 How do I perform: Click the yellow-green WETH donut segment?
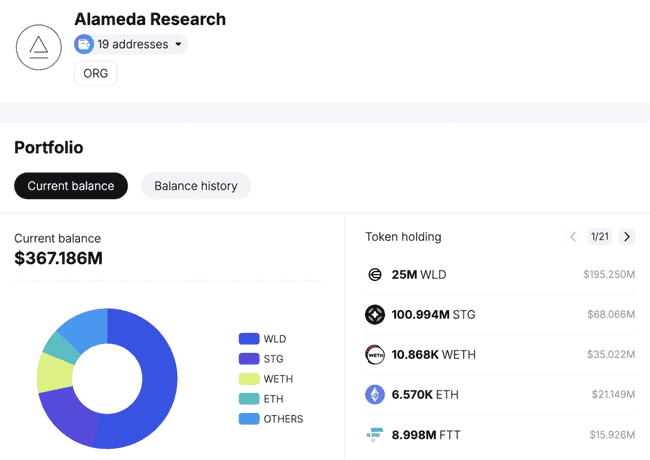point(54,373)
